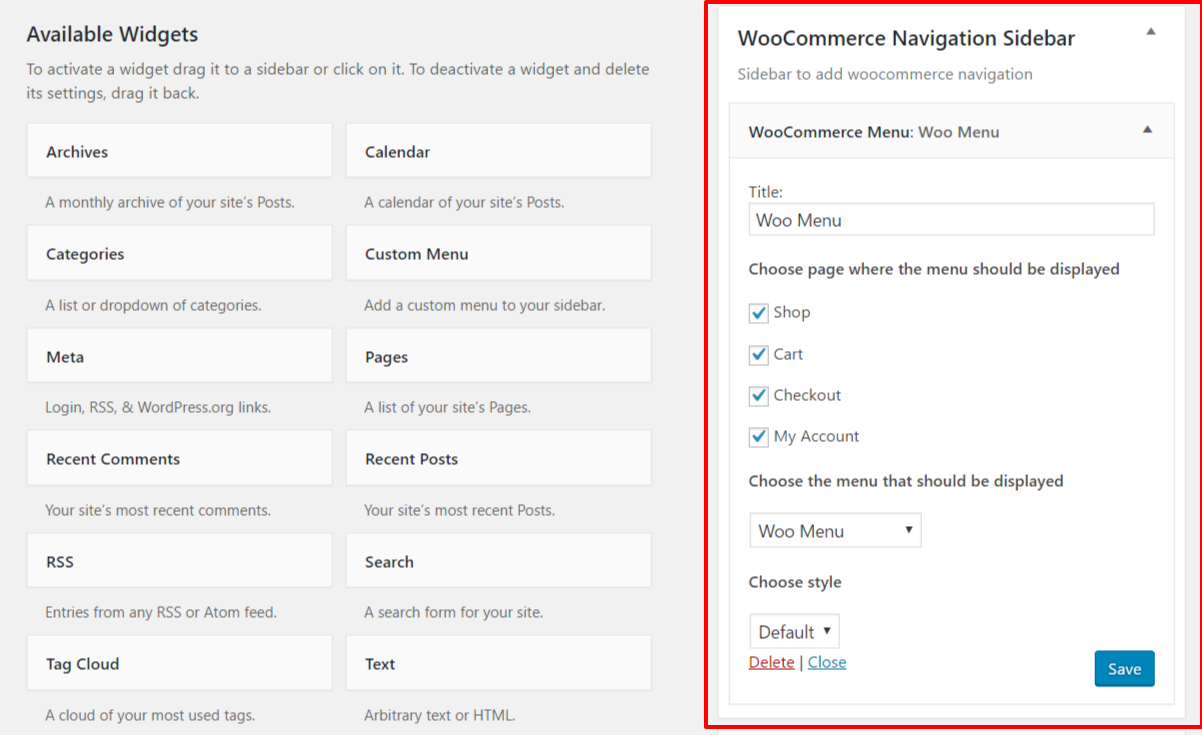Add the Recent Posts widget
This screenshot has height=735, width=1202.
[x=498, y=459]
